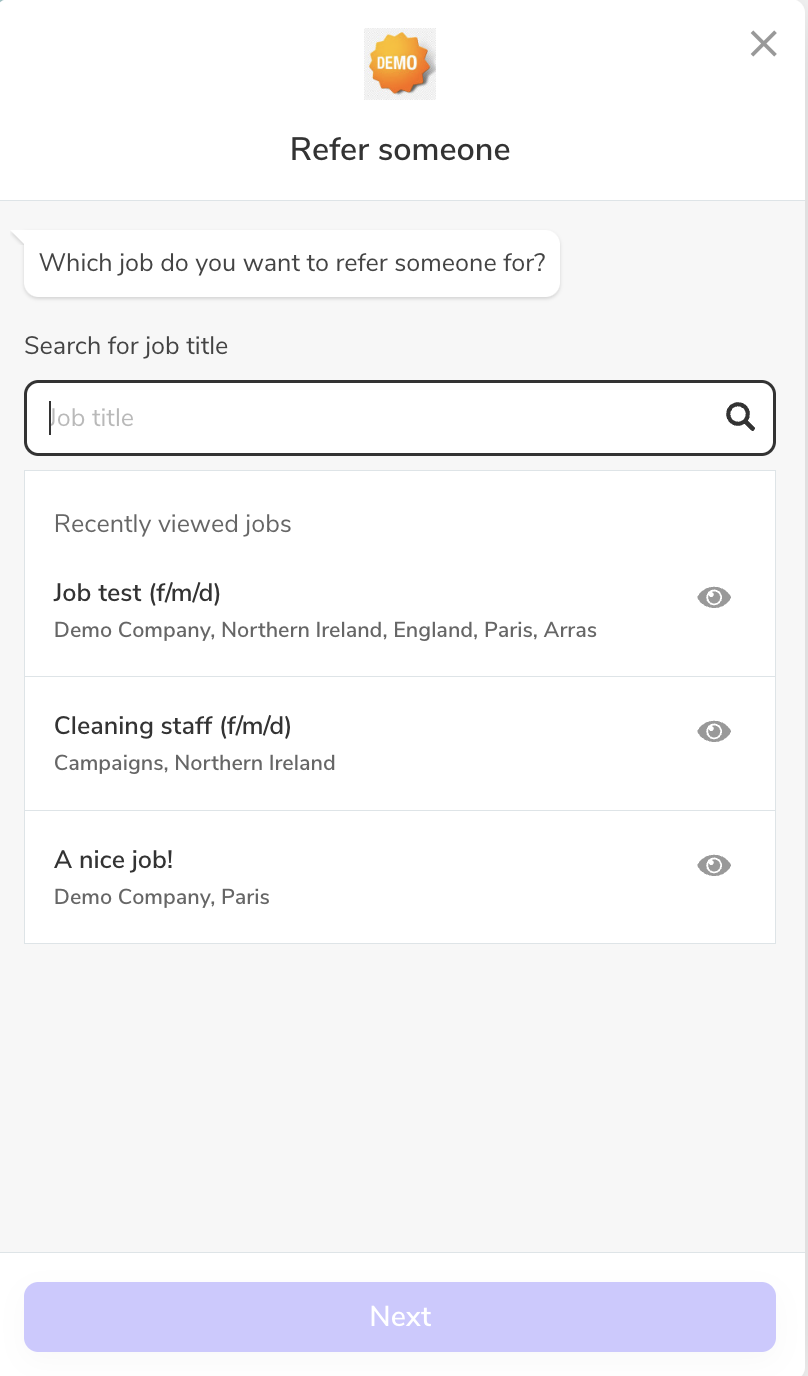The height and width of the screenshot is (1376, 808).
Task: Click 'Northern Ireland' under Cleaning staff
Action: (255, 763)
